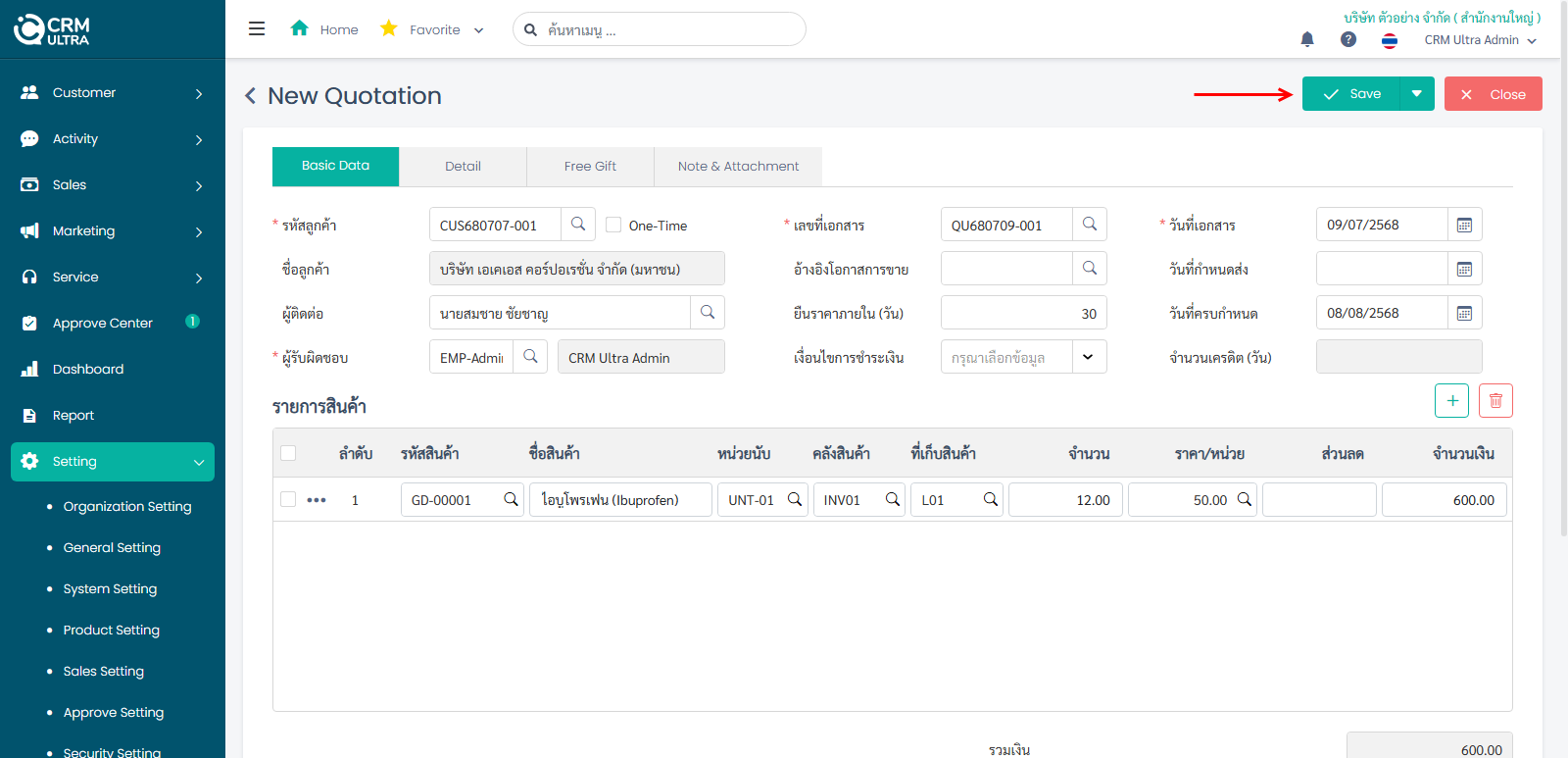Click the quantity field showing 12.00

click(x=1065, y=500)
